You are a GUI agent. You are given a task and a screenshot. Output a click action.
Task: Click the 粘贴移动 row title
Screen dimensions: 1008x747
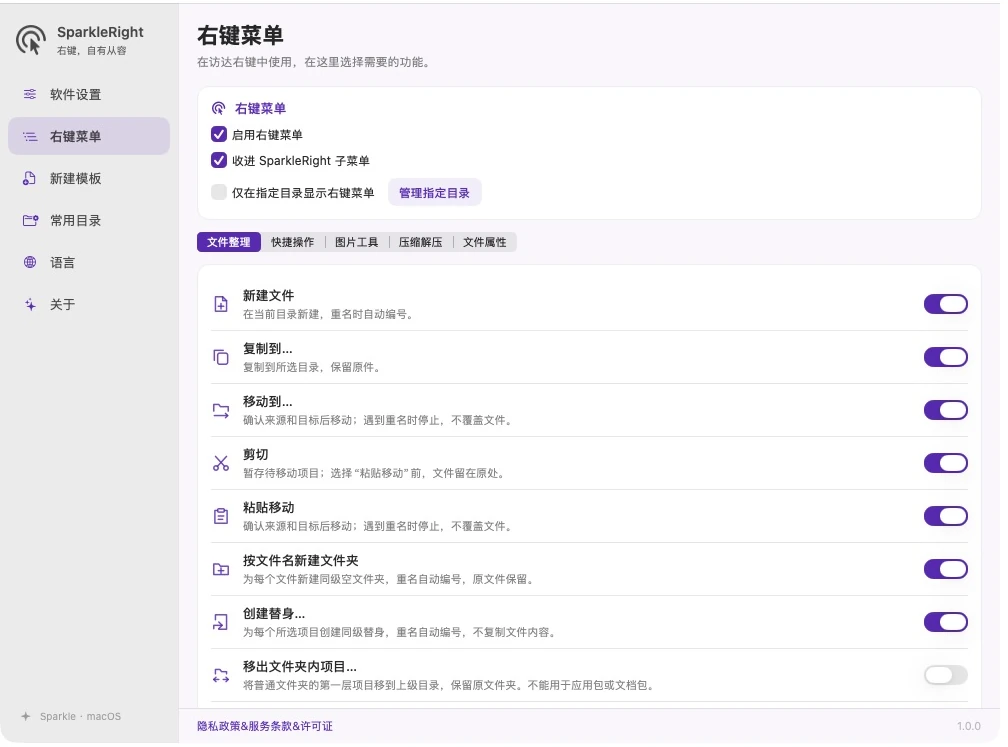pos(269,507)
